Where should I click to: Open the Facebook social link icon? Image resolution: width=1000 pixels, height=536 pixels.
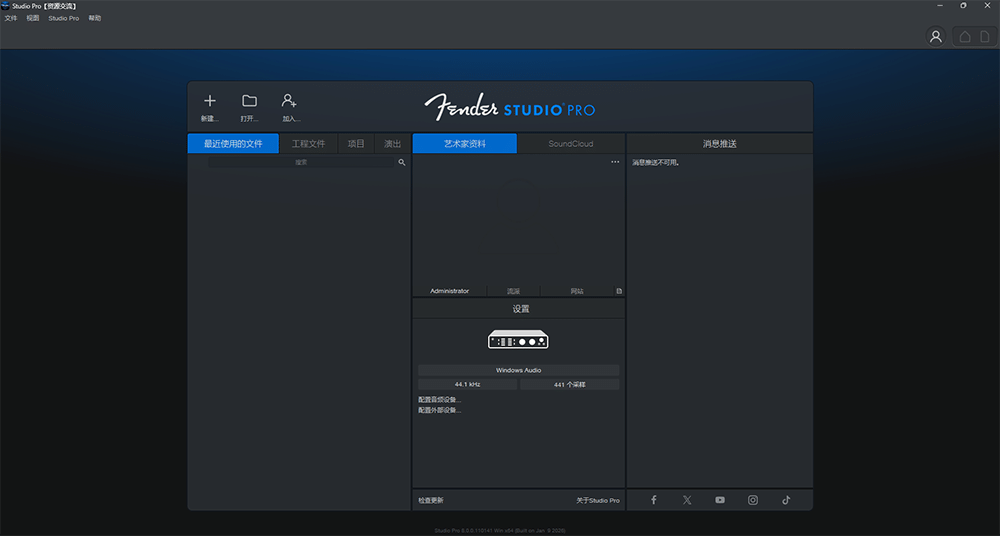(654, 500)
